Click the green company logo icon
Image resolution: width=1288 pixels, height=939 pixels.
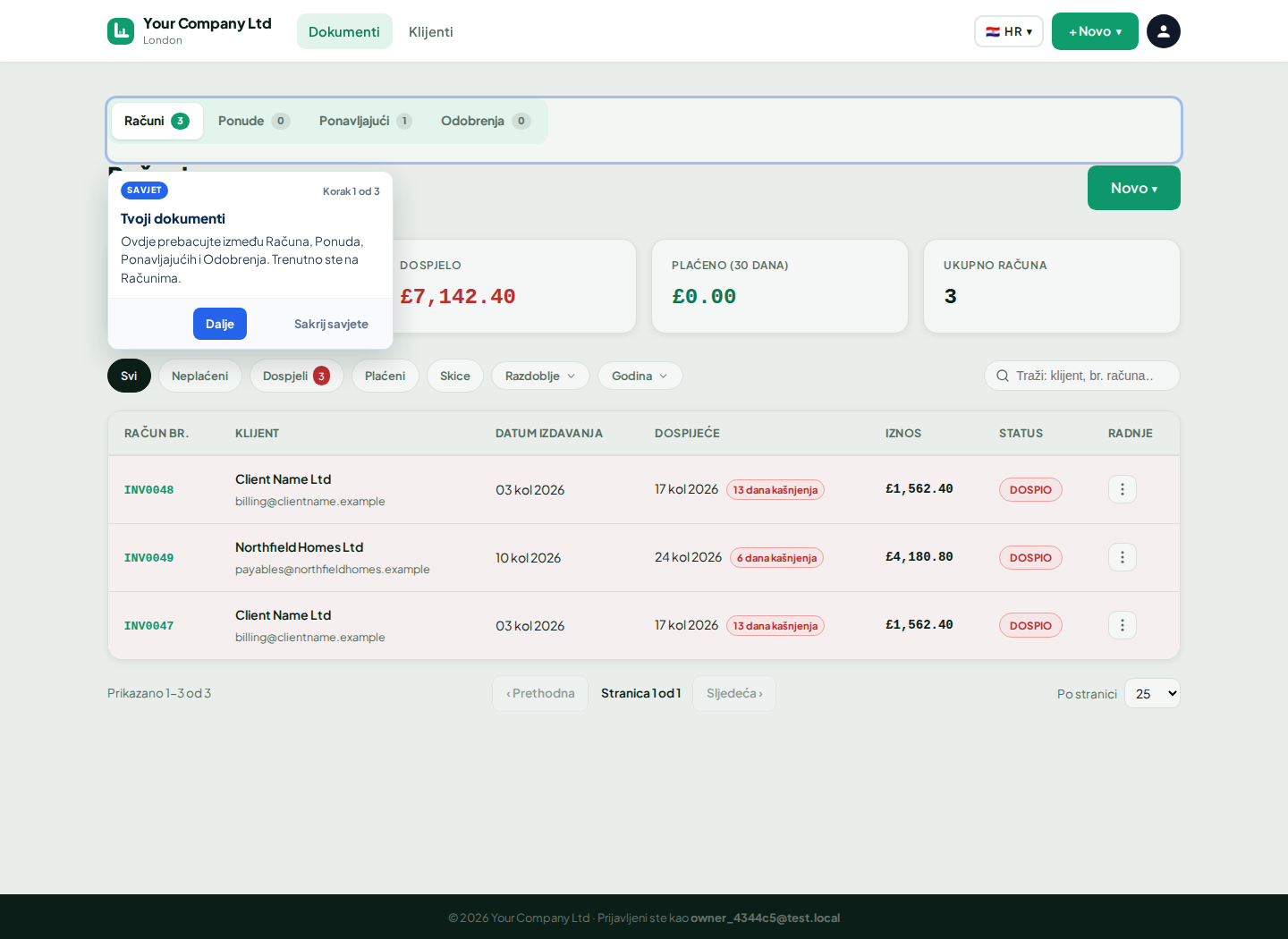click(x=121, y=31)
